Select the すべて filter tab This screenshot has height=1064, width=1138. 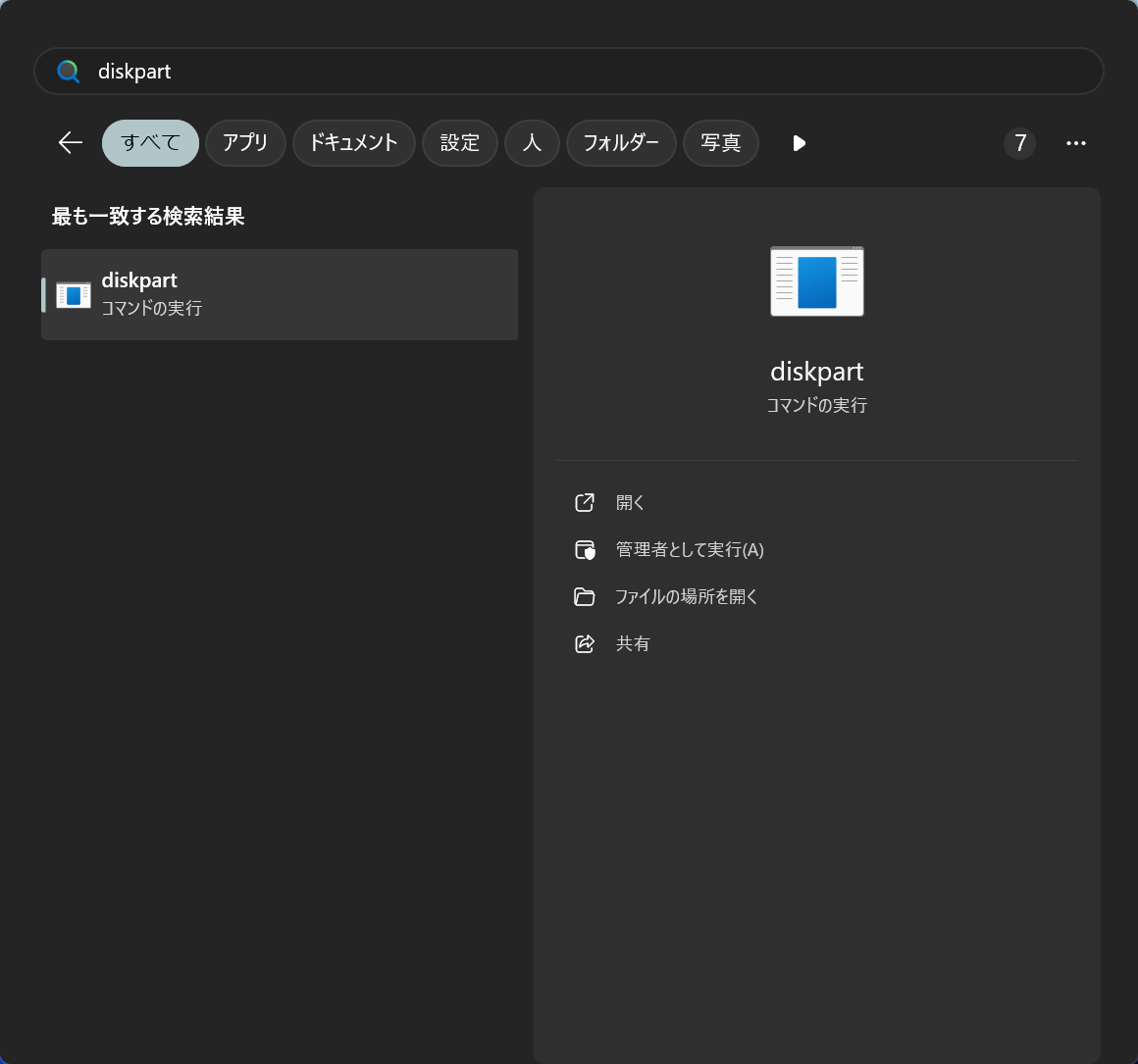click(150, 143)
